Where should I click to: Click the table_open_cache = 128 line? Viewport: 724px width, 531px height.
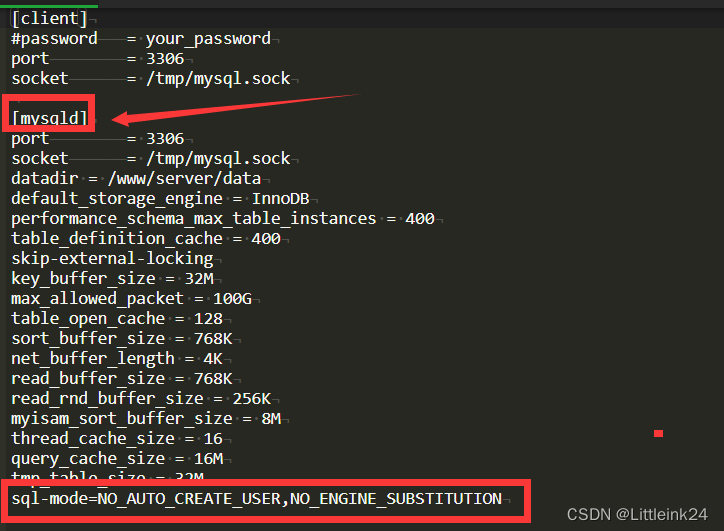click(x=117, y=319)
